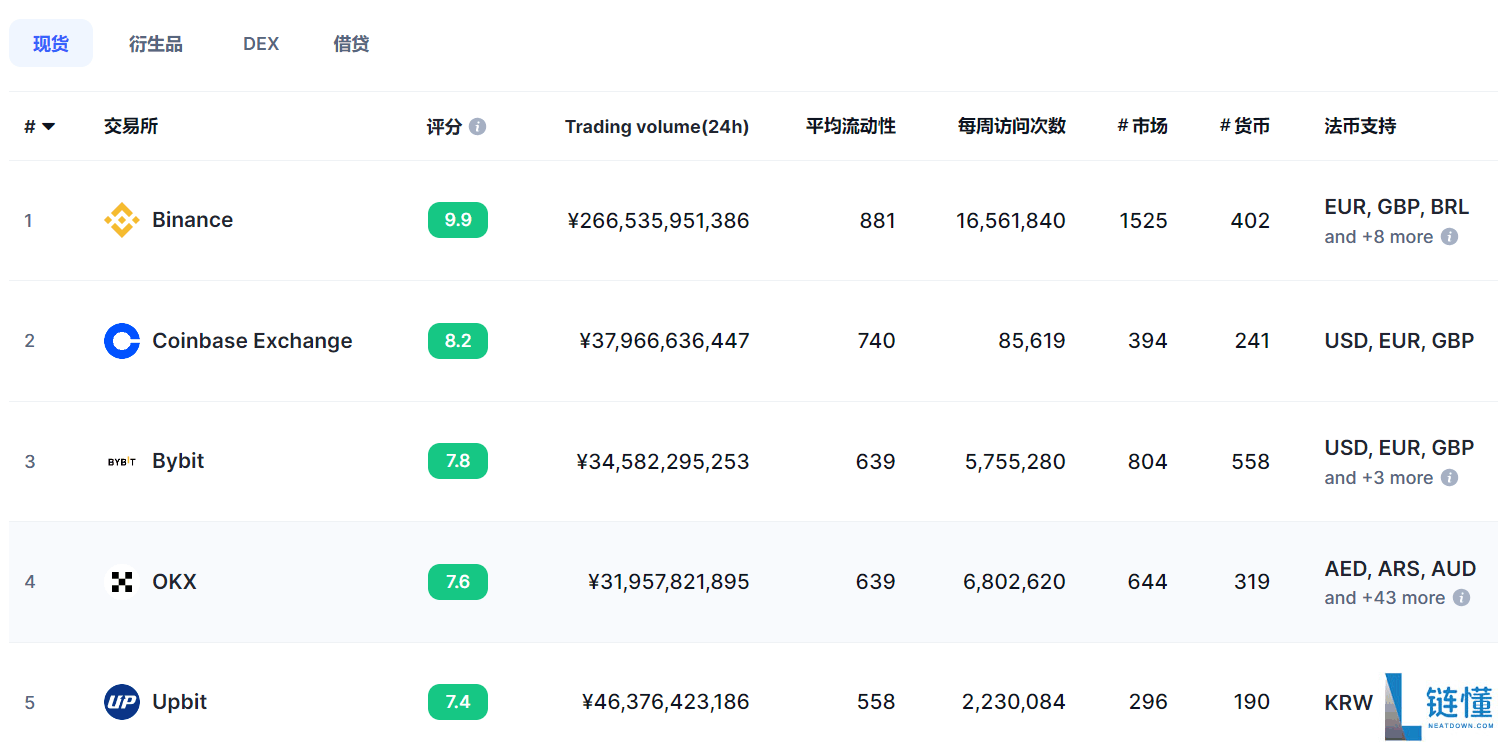Click the Binance logo icon
The width and height of the screenshot is (1498, 742).
pos(122,220)
